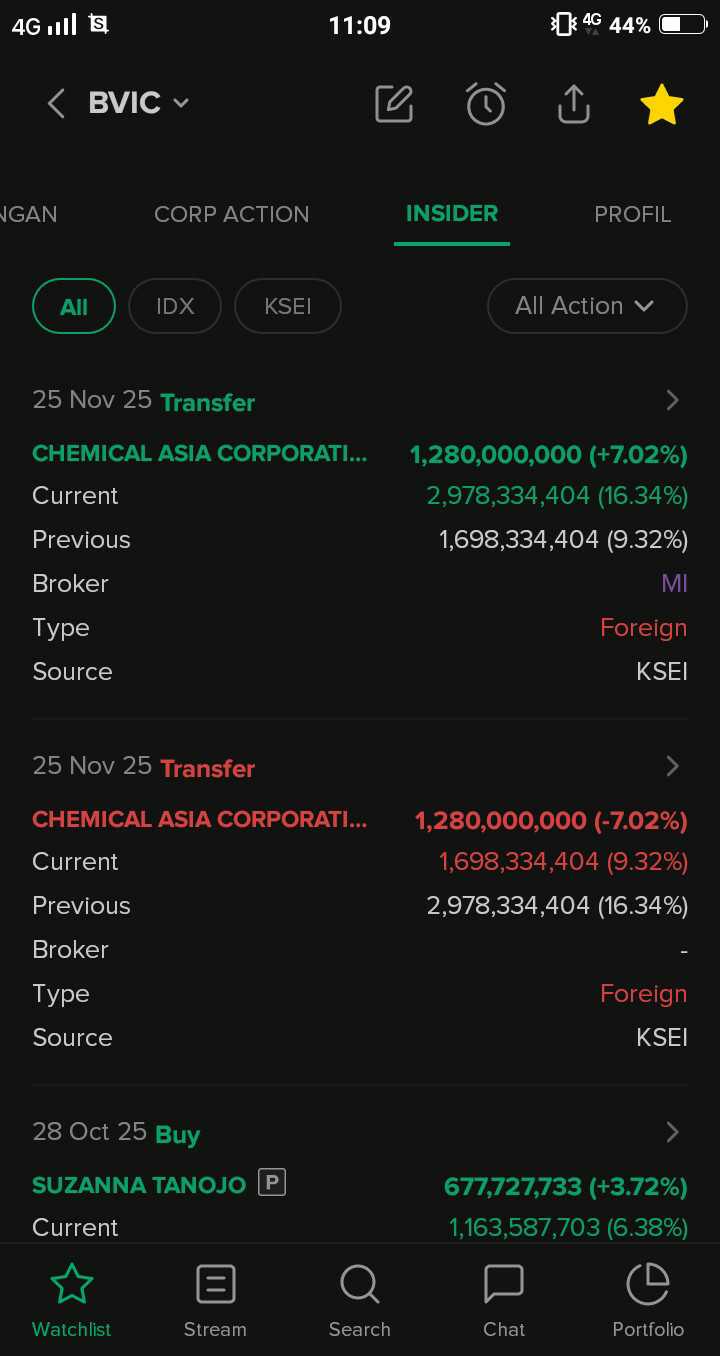Tap the back arrow icon
Image resolution: width=720 pixels, height=1356 pixels.
pyautogui.click(x=56, y=103)
